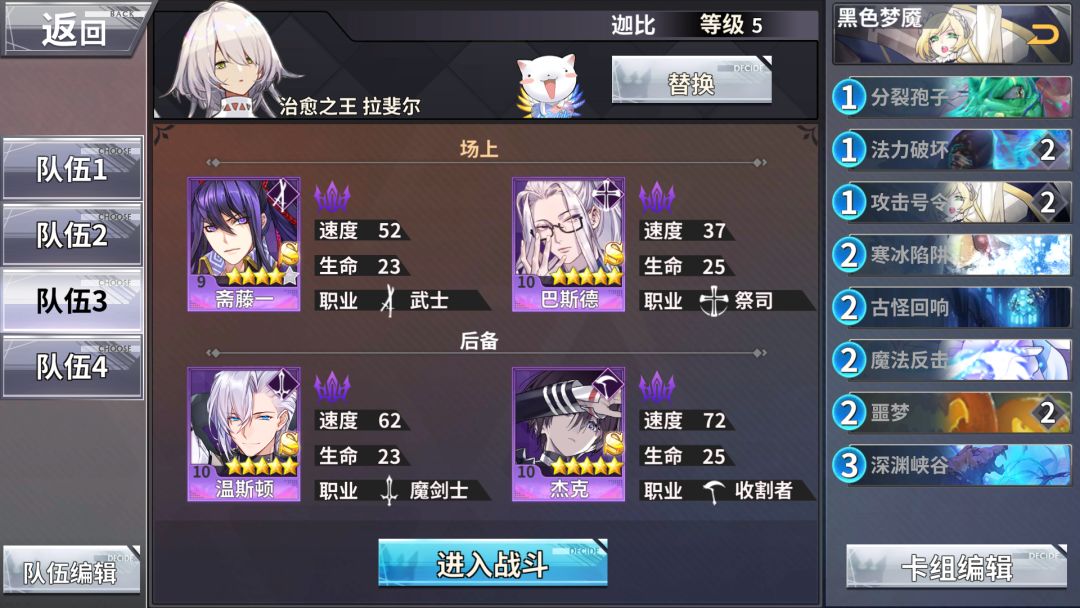Select the purple crown icon beside 巴斯德
This screenshot has height=608, width=1080.
click(657, 198)
